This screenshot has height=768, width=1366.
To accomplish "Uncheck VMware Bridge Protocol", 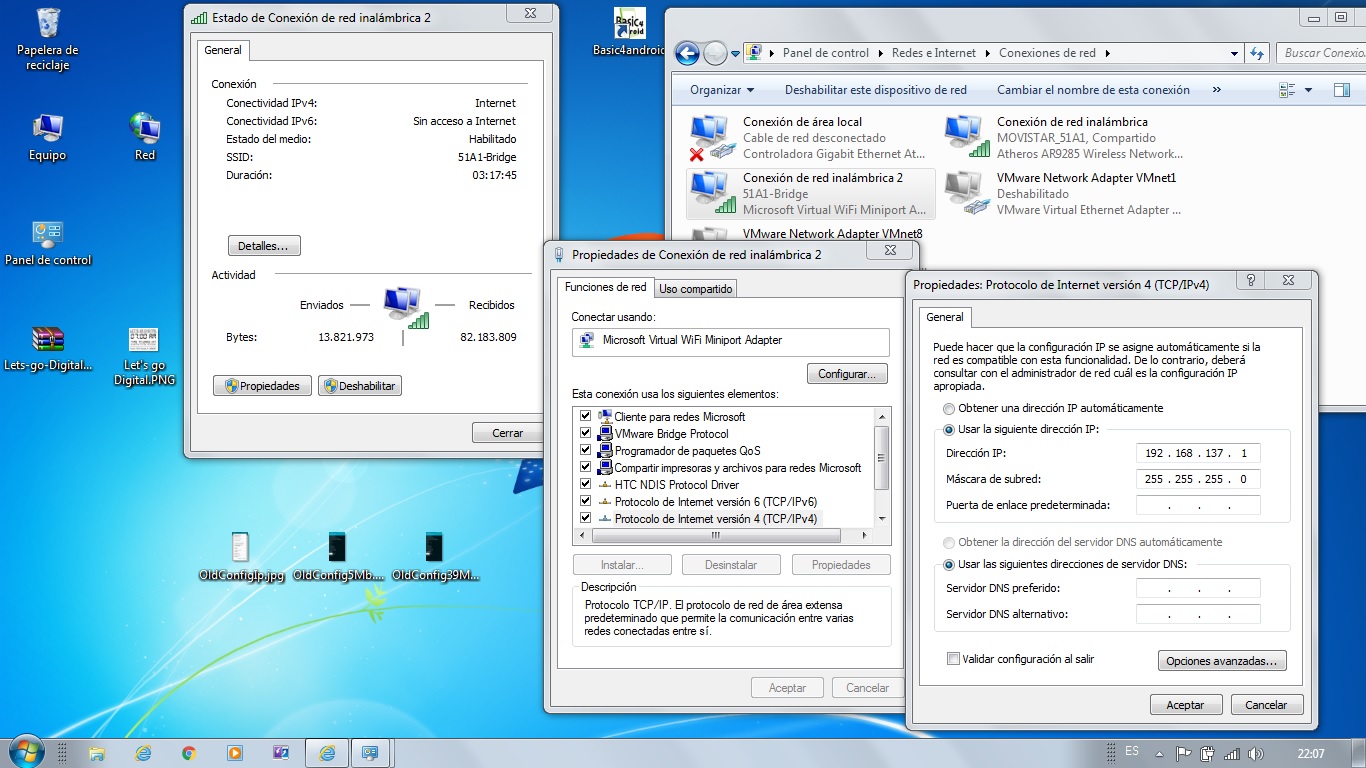I will [x=586, y=433].
